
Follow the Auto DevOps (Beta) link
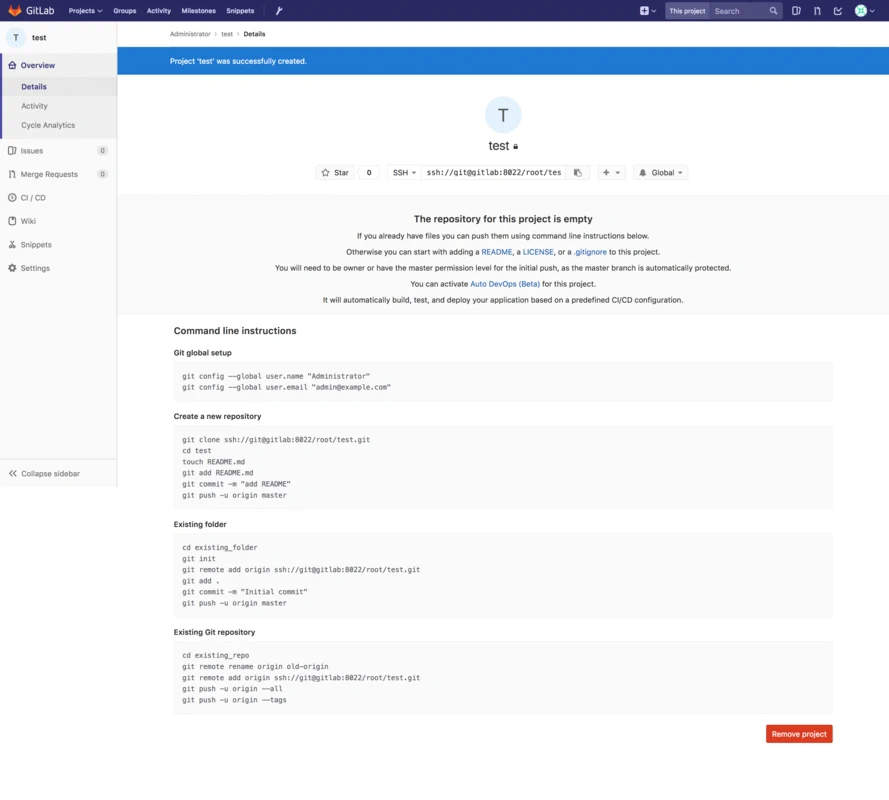click(505, 284)
